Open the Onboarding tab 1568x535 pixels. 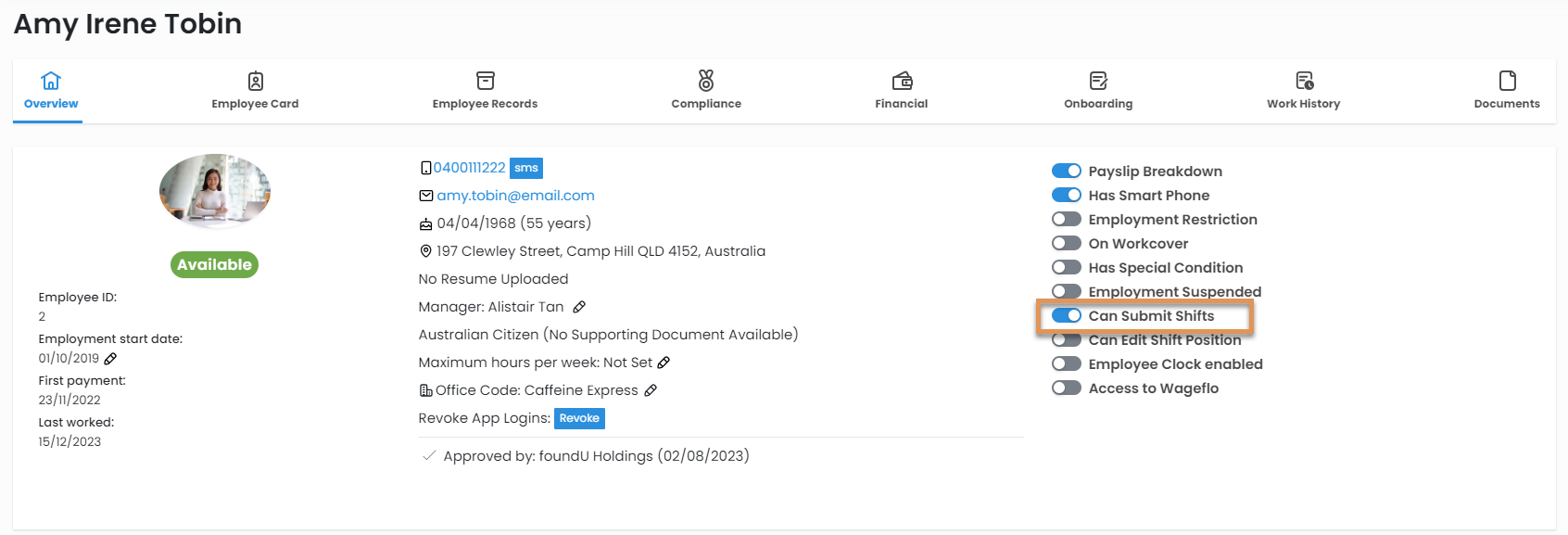point(1098,91)
